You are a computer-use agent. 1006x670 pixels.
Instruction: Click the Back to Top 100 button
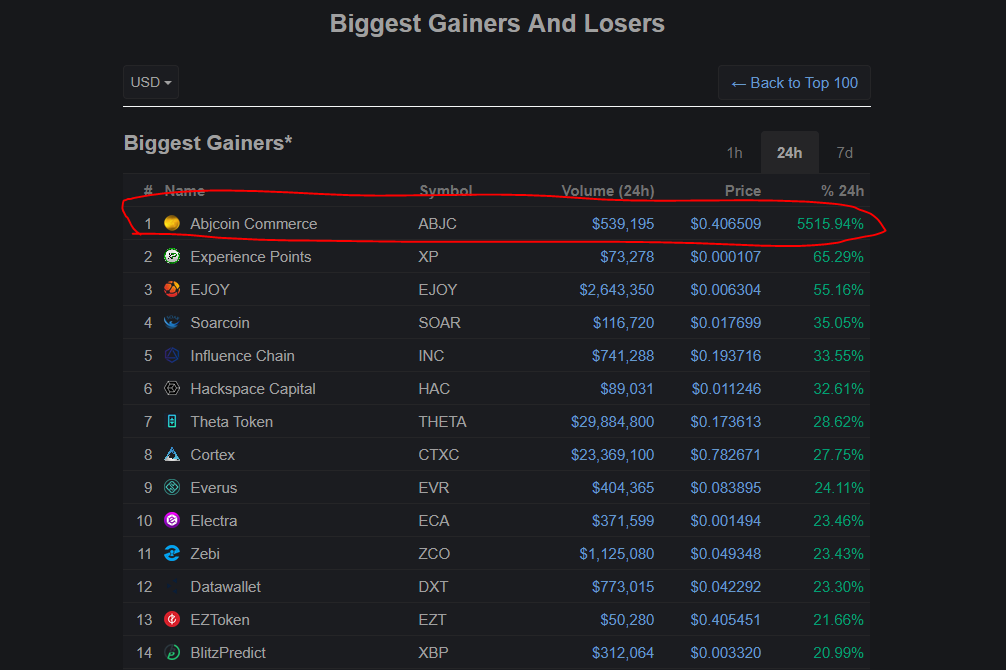794,83
